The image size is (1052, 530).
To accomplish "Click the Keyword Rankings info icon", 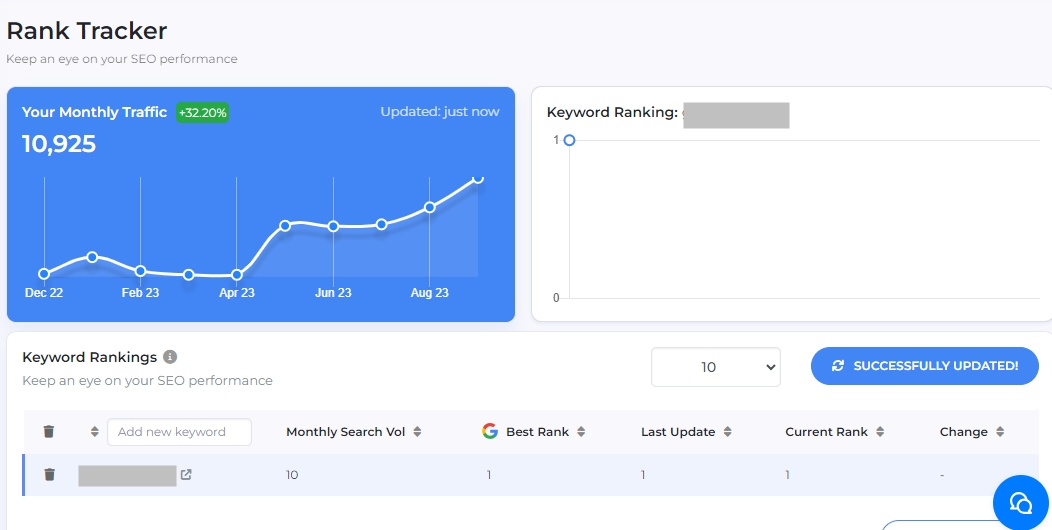I will [170, 356].
